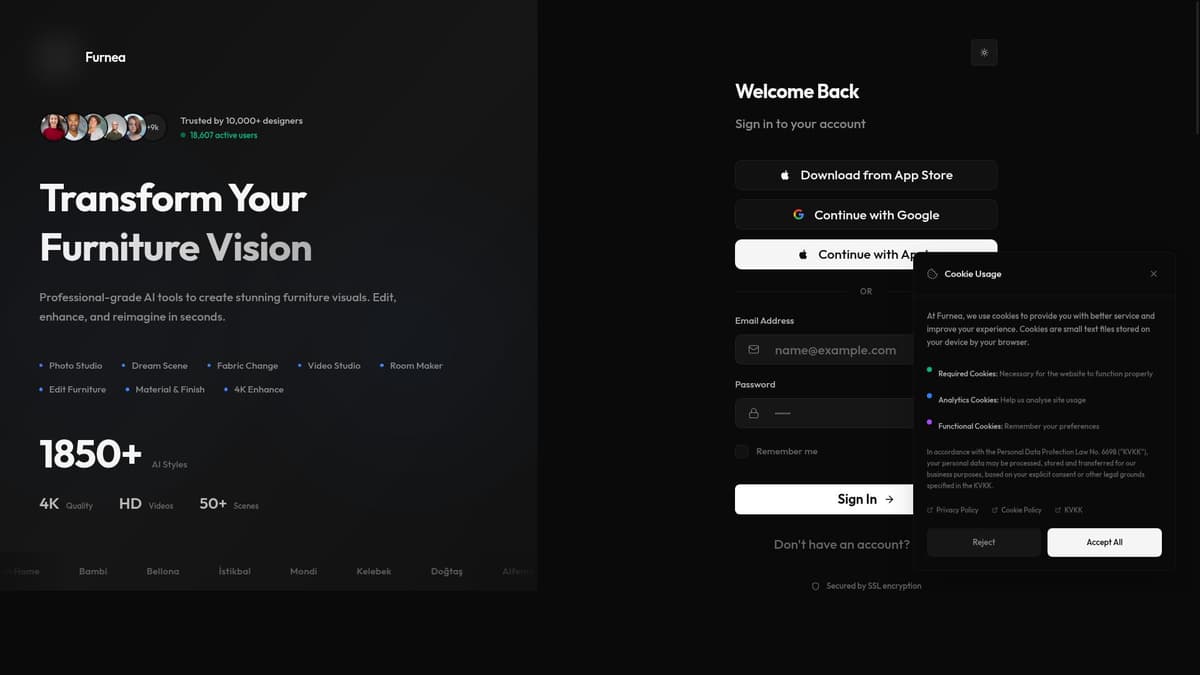This screenshot has width=1200, height=675.
Task: Click the padlock icon in password field
Action: [x=753, y=413]
